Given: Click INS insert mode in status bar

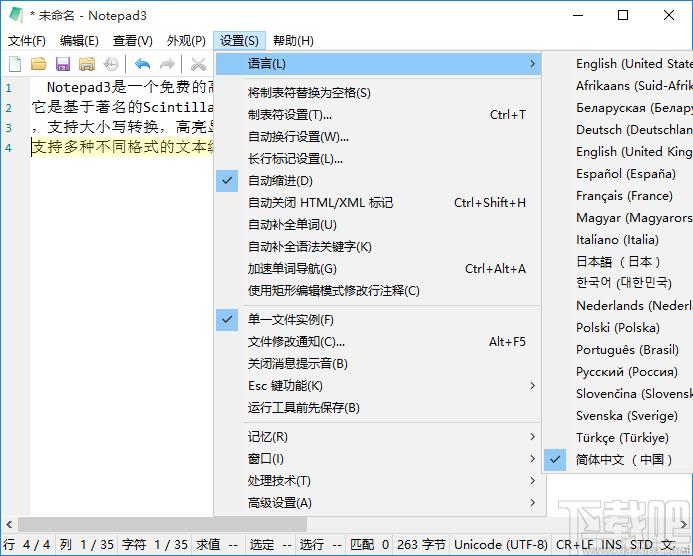Looking at the screenshot, I should (611, 545).
